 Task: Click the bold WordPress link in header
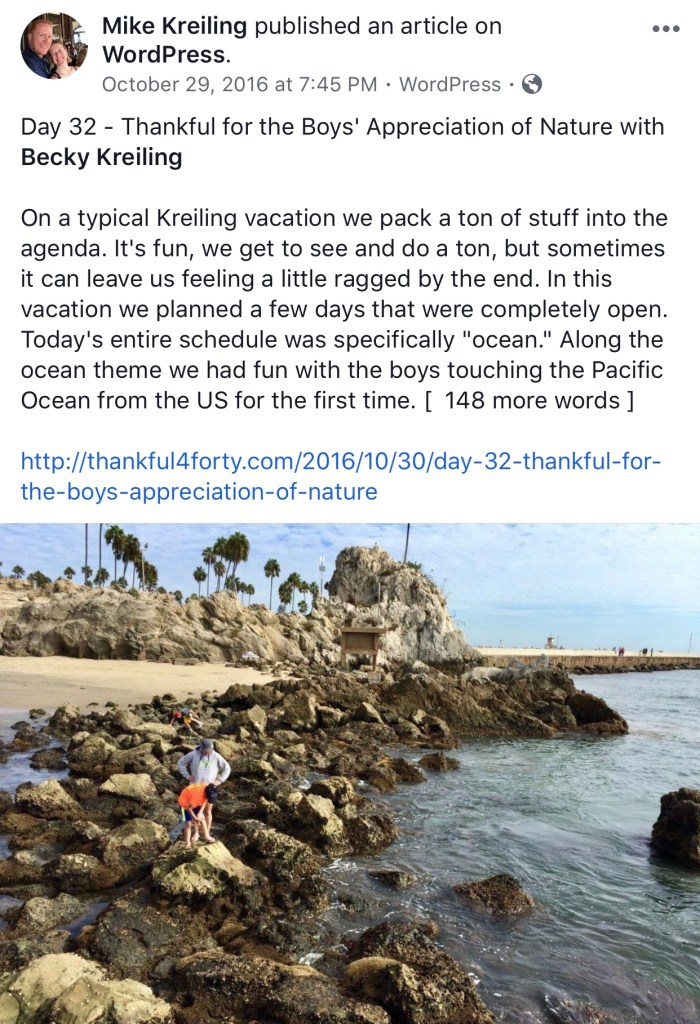[x=164, y=53]
